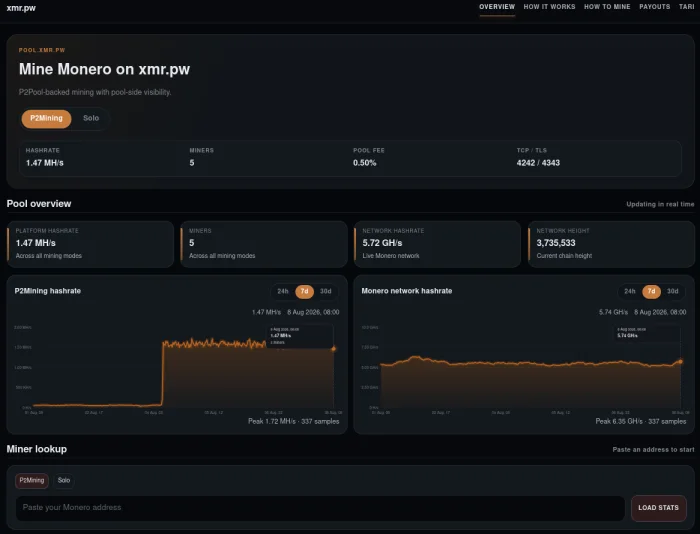Click the 'Mine Monero on xmr.pw' heading

coord(104,69)
